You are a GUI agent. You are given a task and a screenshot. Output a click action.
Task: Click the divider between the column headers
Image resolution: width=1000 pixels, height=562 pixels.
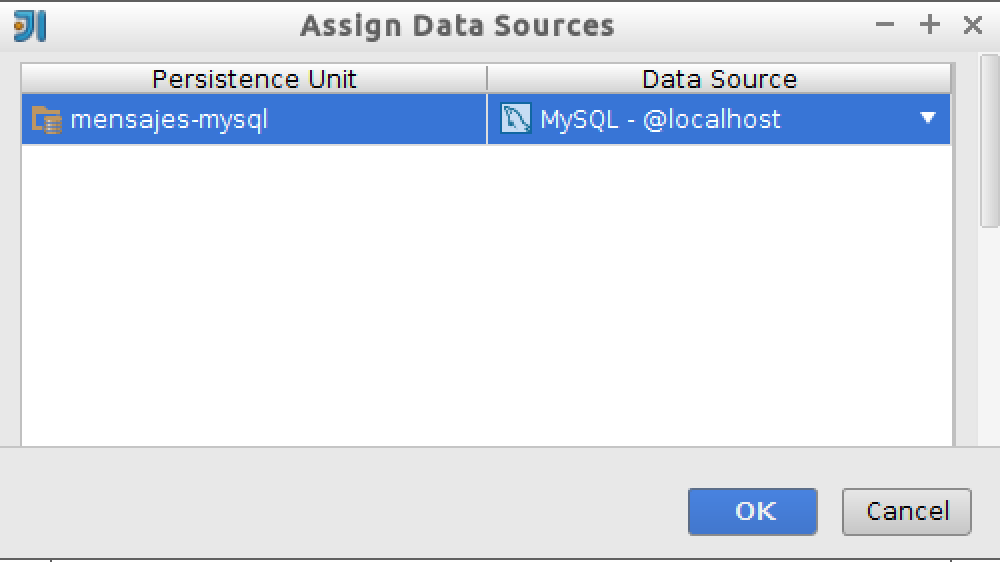[x=487, y=79]
